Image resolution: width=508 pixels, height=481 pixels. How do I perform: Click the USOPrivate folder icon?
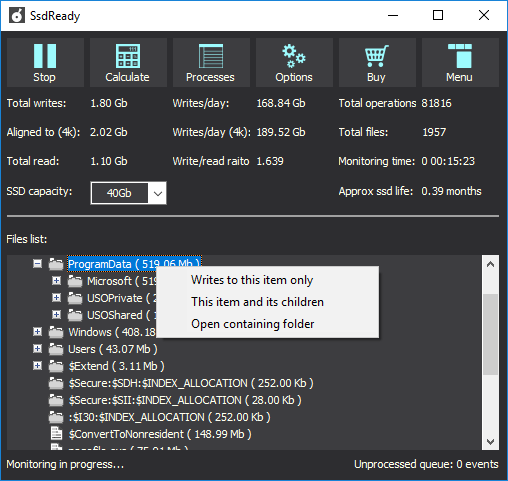pos(75,298)
